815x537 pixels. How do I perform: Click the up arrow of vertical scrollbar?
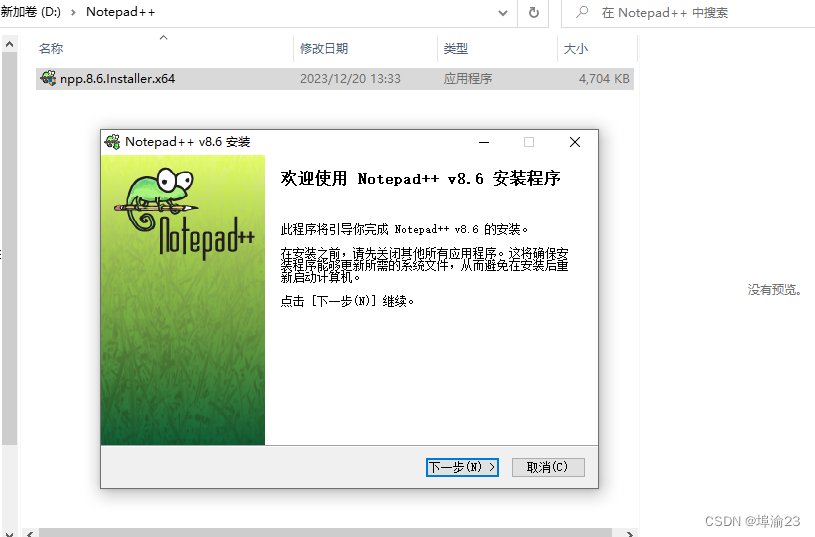(x=9, y=45)
